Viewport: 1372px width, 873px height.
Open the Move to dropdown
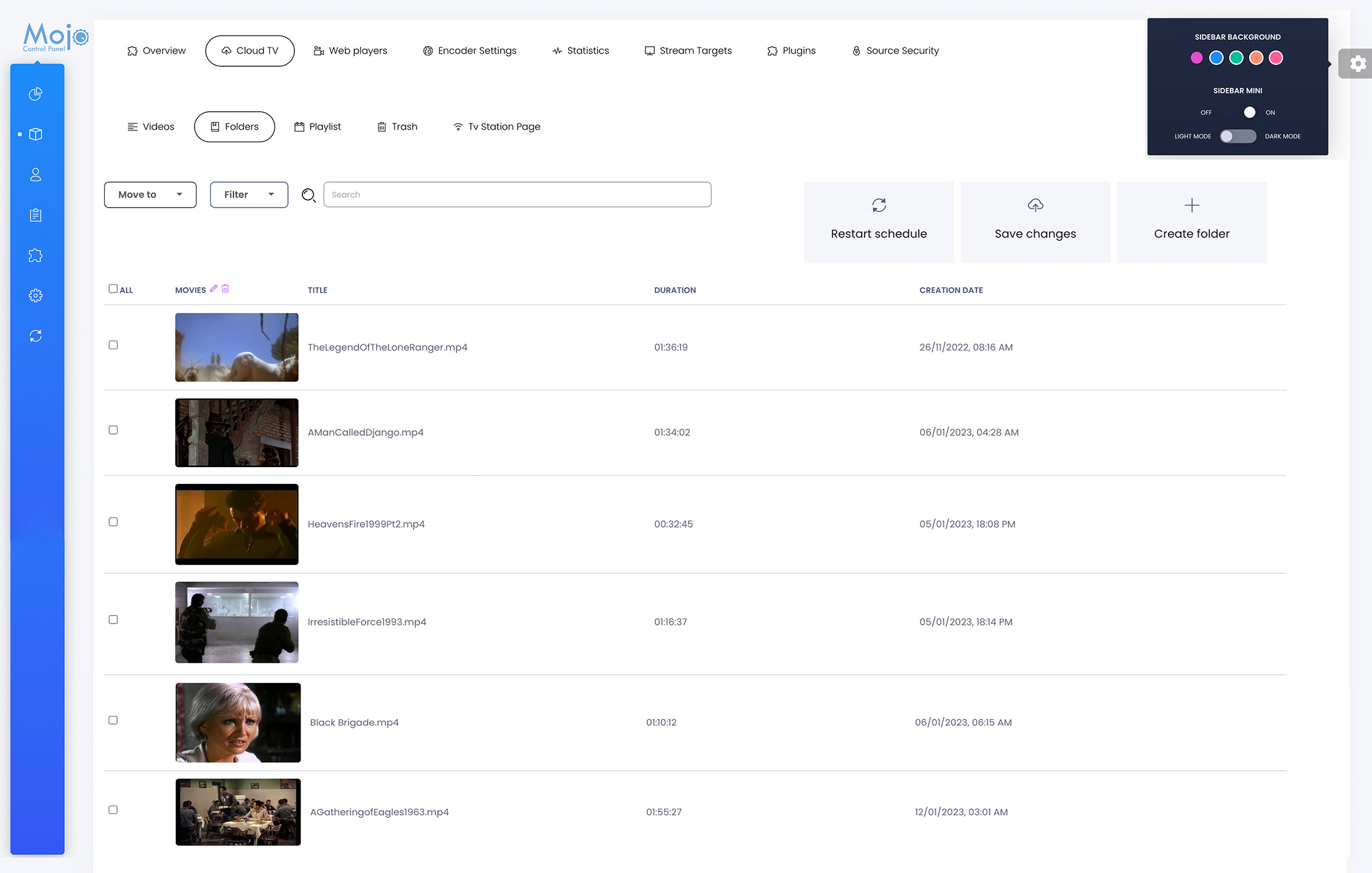[x=150, y=195]
